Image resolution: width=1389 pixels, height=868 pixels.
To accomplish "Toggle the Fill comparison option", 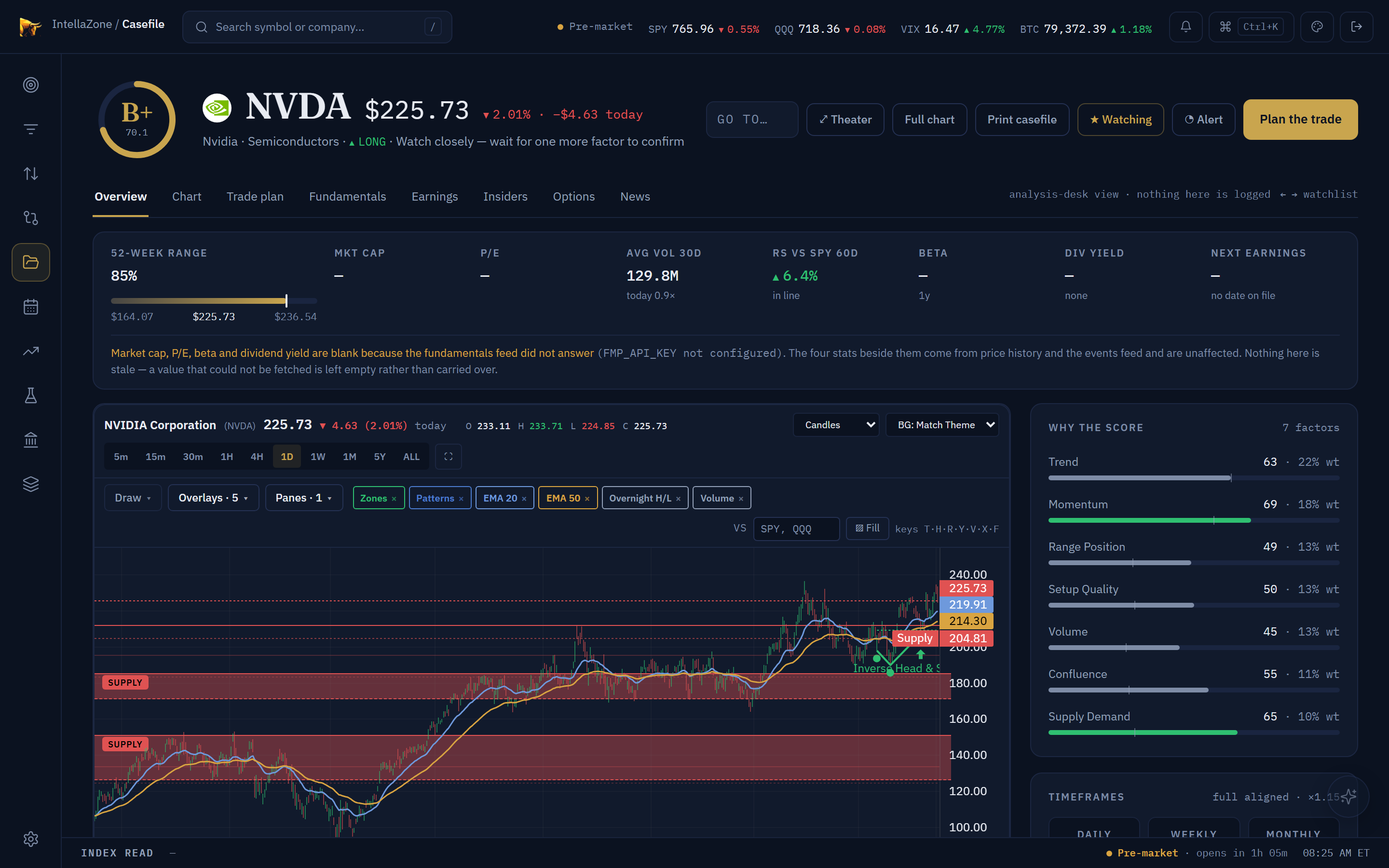I will (x=867, y=528).
